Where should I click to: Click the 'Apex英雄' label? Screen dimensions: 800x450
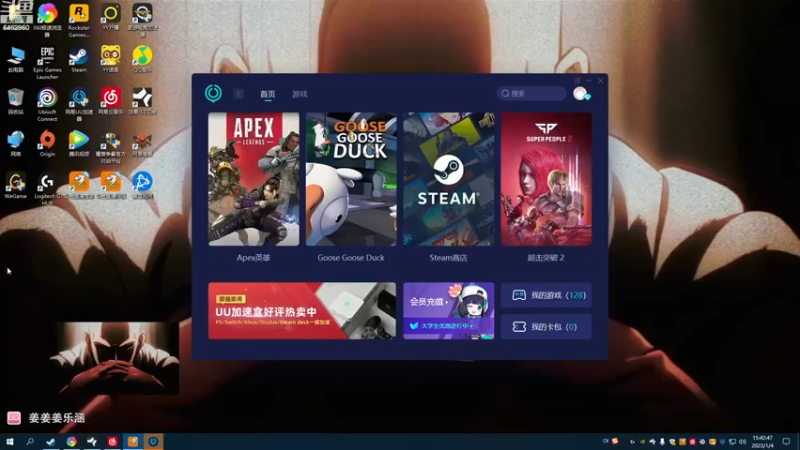(254, 258)
